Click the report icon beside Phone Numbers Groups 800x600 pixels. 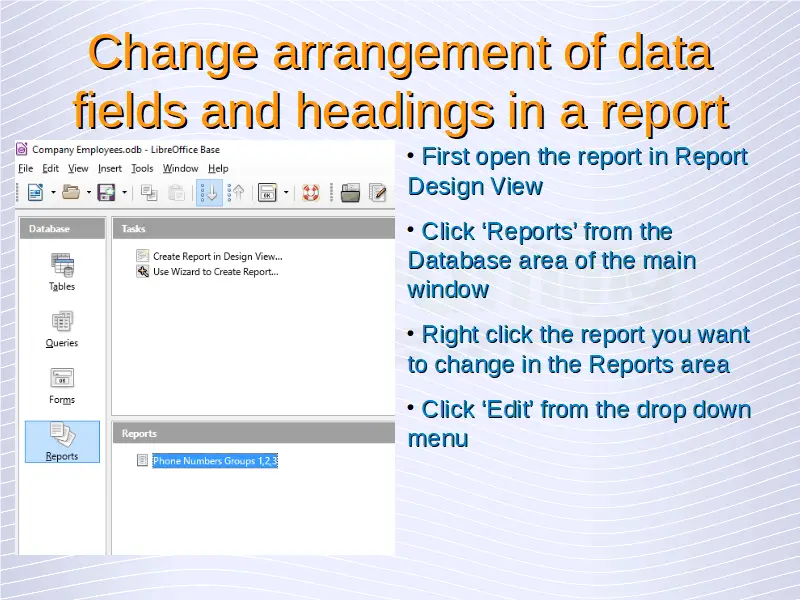point(142,460)
